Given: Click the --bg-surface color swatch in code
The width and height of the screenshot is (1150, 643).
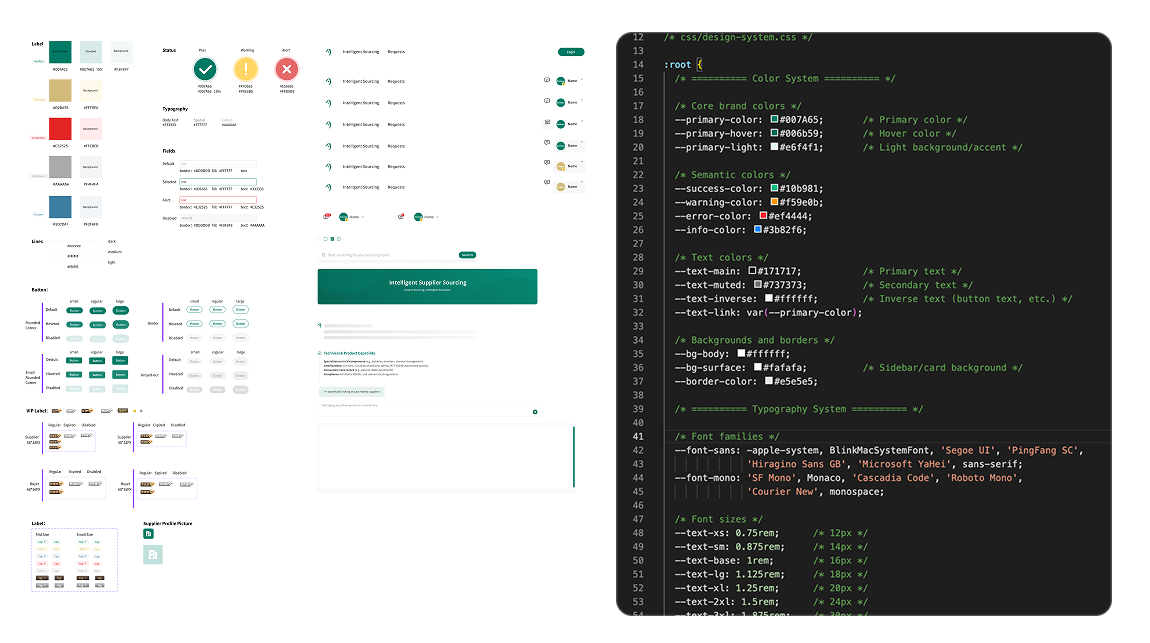Looking at the screenshot, I should pyautogui.click(x=758, y=367).
